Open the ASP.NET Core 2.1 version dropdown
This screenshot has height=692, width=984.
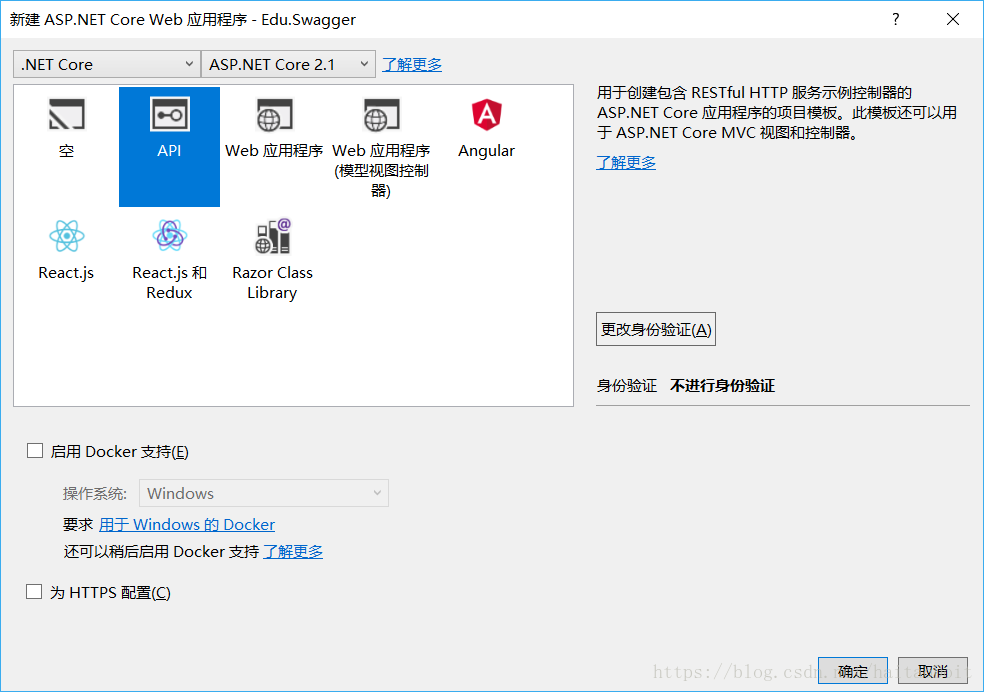(x=288, y=64)
